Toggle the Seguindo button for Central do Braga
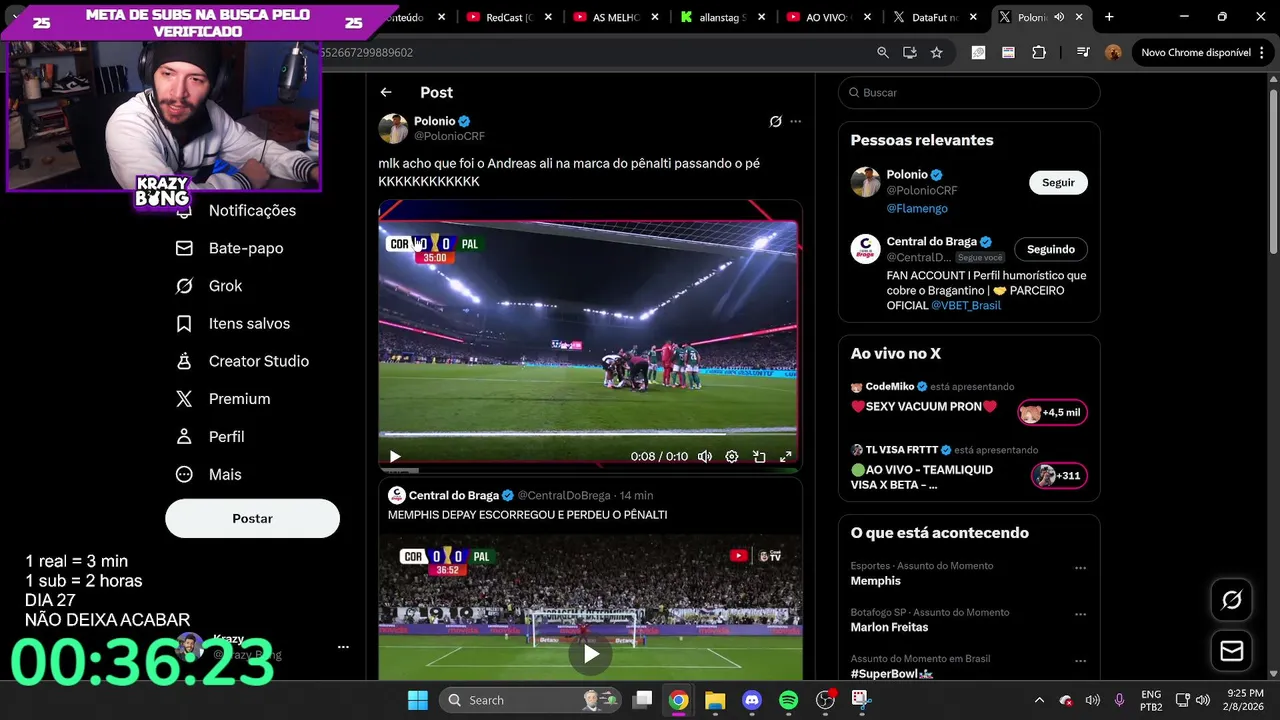1280x720 pixels. [x=1051, y=249]
